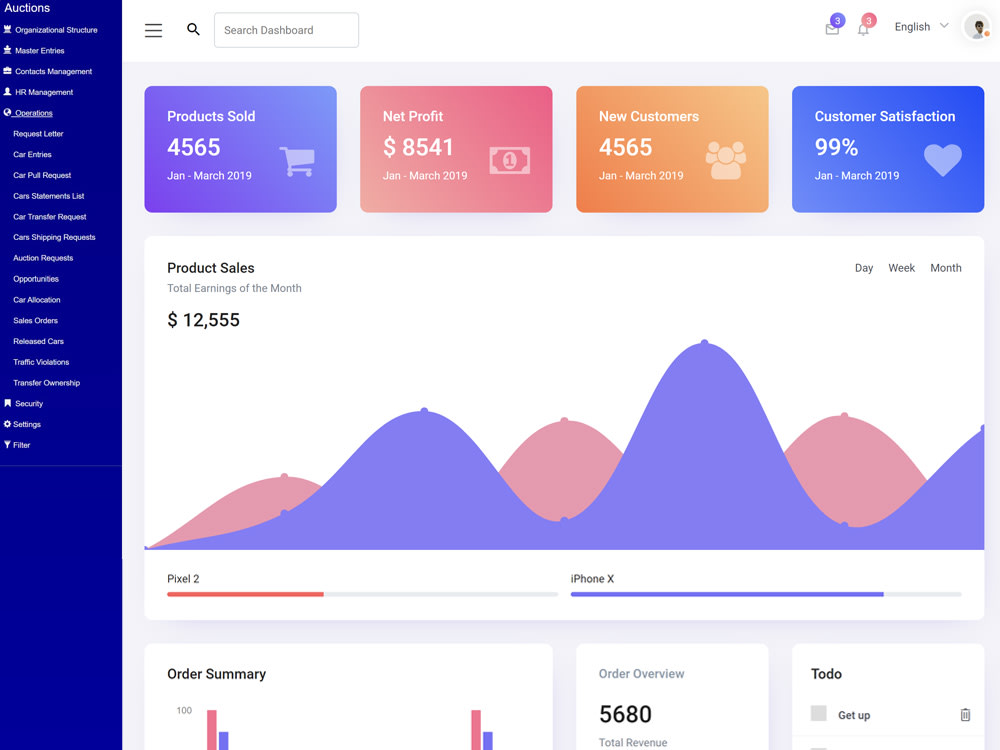
Task: Click the heart icon on Customer Satisfaction
Action: [x=943, y=159]
